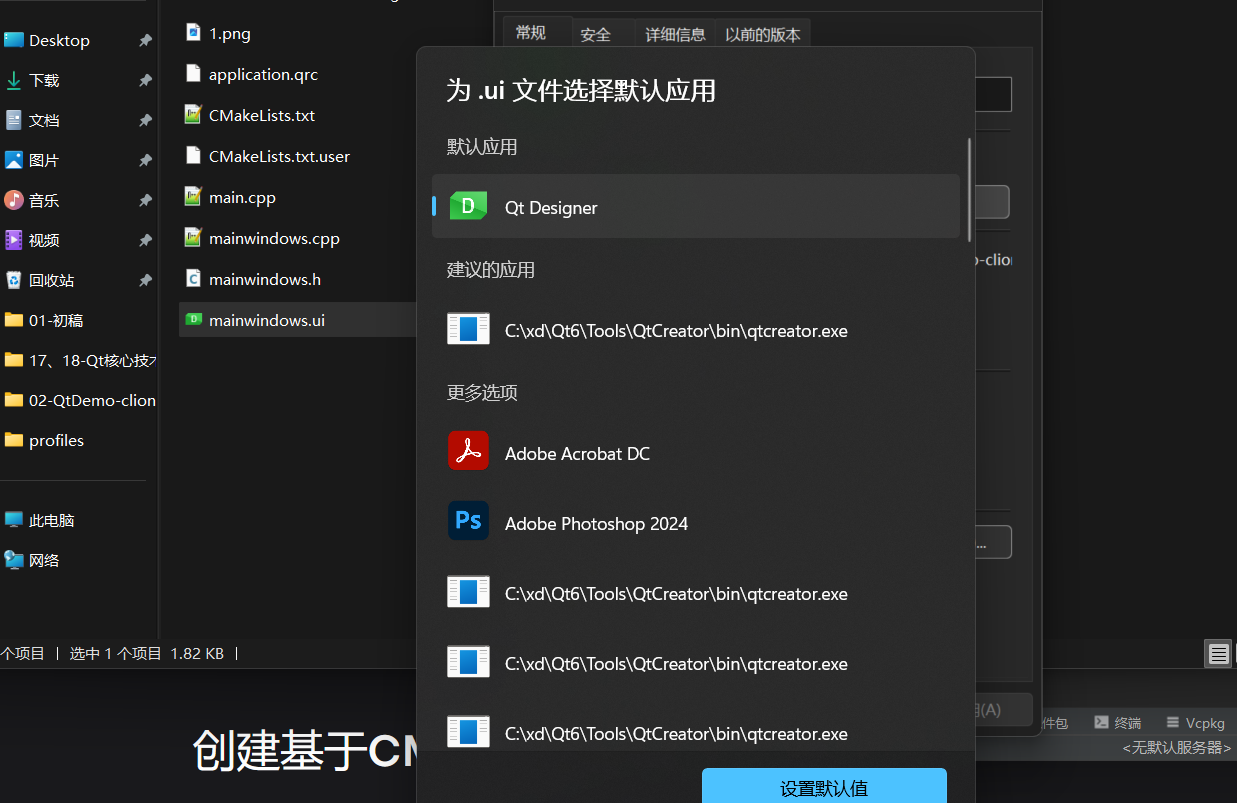The image size is (1237, 803).
Task: Open the 终端 tool window
Action: point(1117,723)
